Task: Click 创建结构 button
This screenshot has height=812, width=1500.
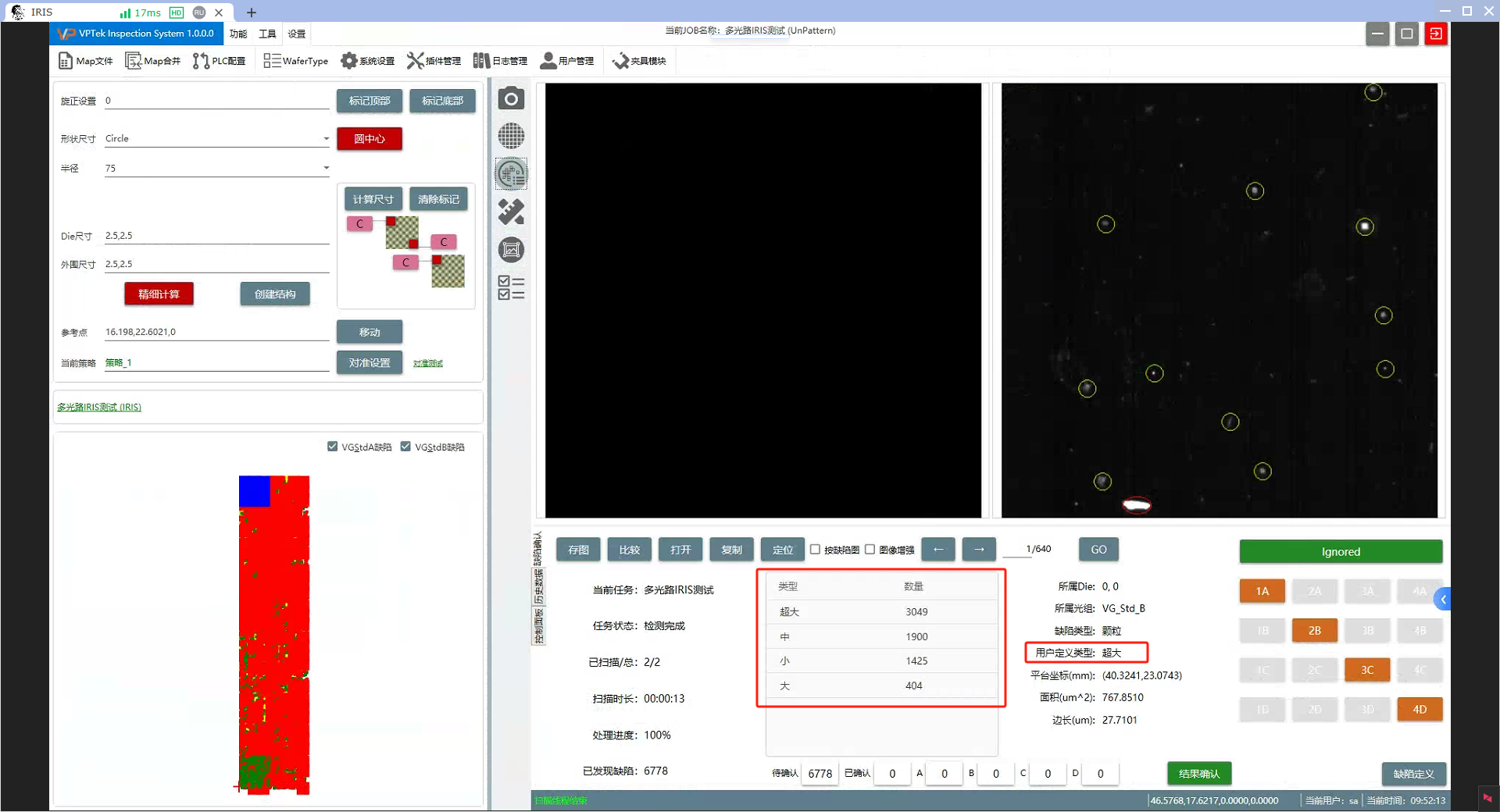Action: 275,294
